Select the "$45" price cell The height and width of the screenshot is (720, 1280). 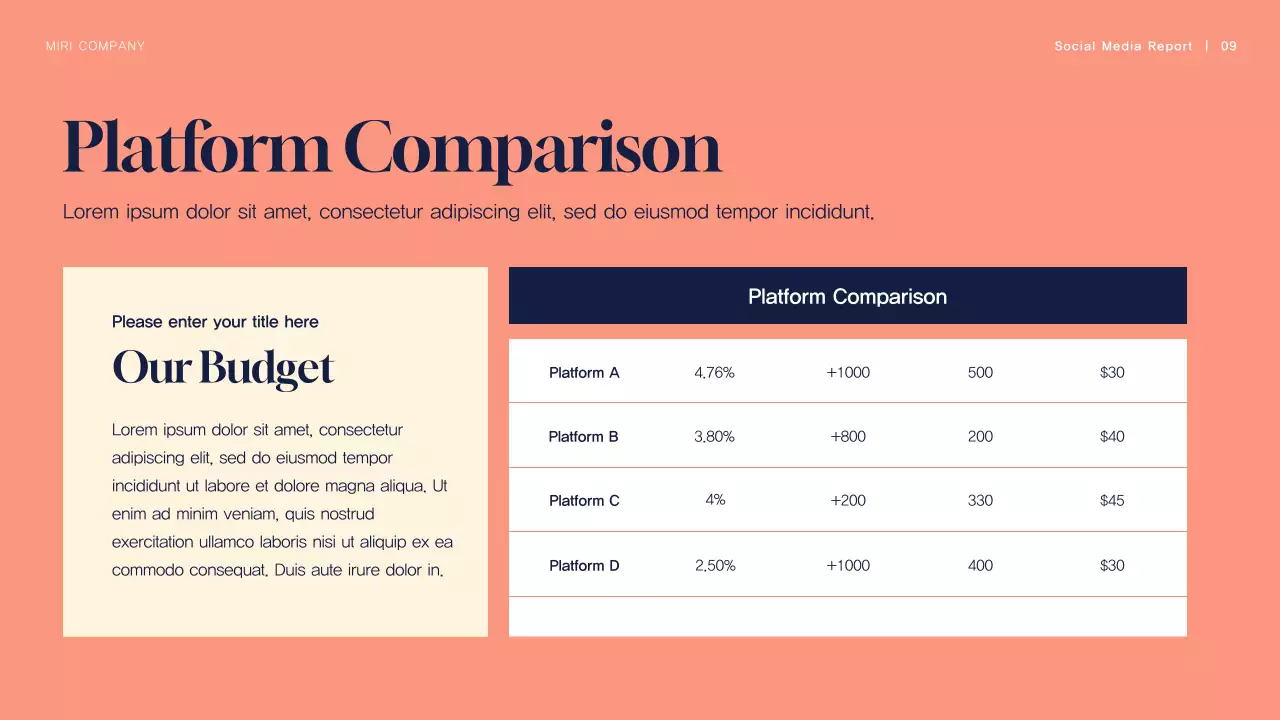pyautogui.click(x=1112, y=501)
